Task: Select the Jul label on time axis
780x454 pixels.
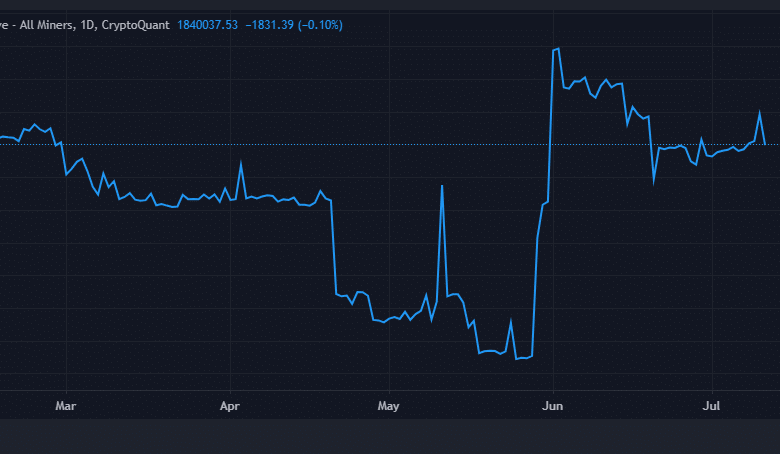Action: [712, 406]
